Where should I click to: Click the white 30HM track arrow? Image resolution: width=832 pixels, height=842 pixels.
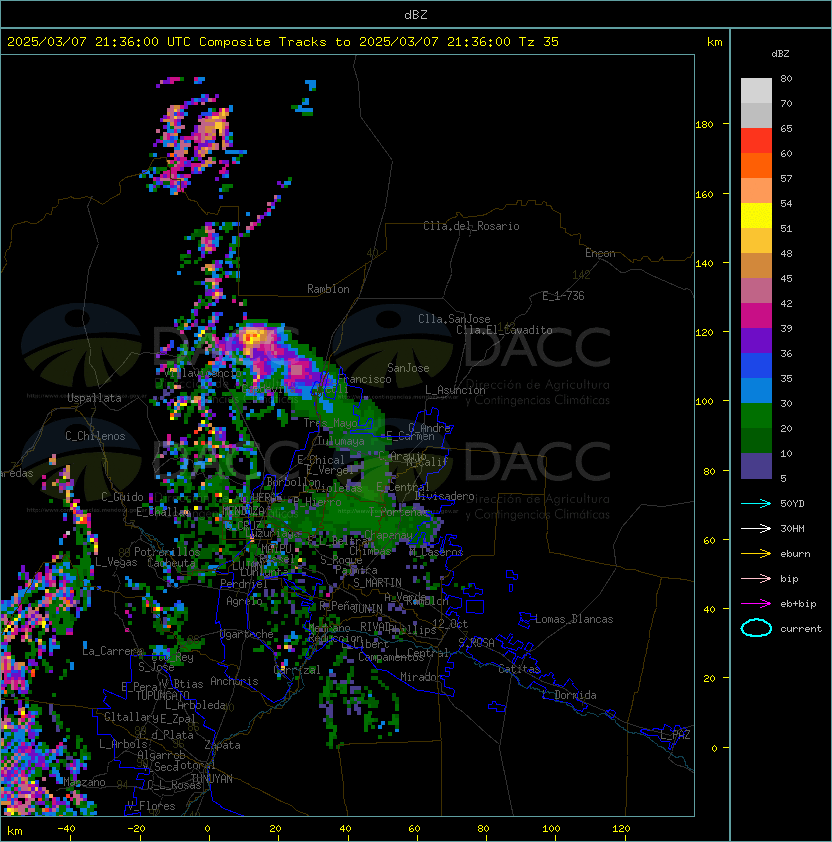click(x=756, y=528)
